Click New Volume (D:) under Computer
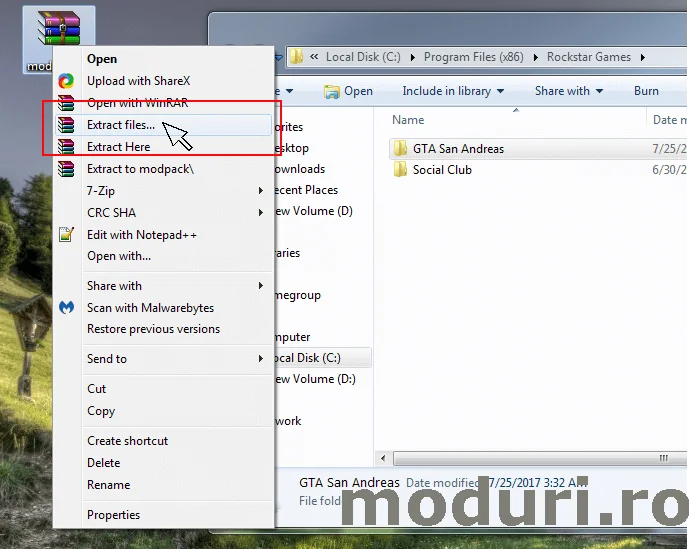This screenshot has width=689, height=549. (x=315, y=379)
